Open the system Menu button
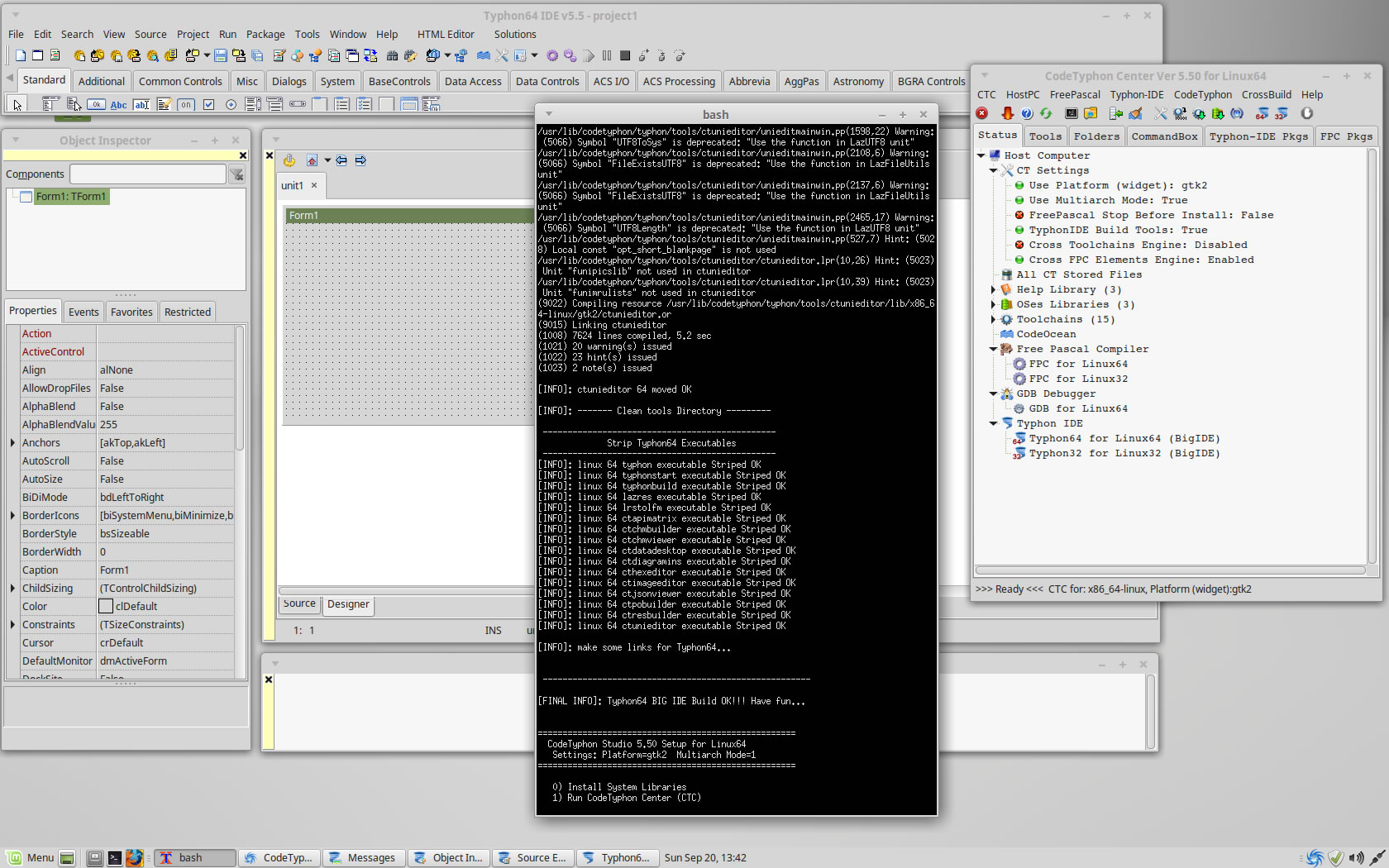This screenshot has width=1389, height=868. coord(31,857)
